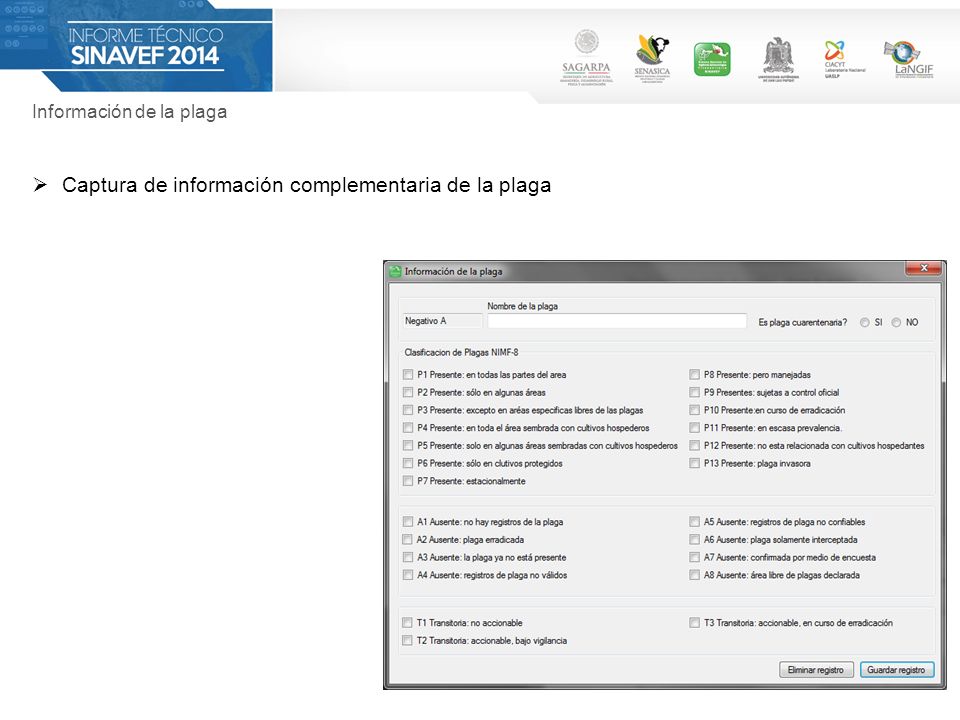Click the Informe Técnico SINAVEF 2014 banner
The width and height of the screenshot is (960, 720).
pyautogui.click(x=137, y=46)
